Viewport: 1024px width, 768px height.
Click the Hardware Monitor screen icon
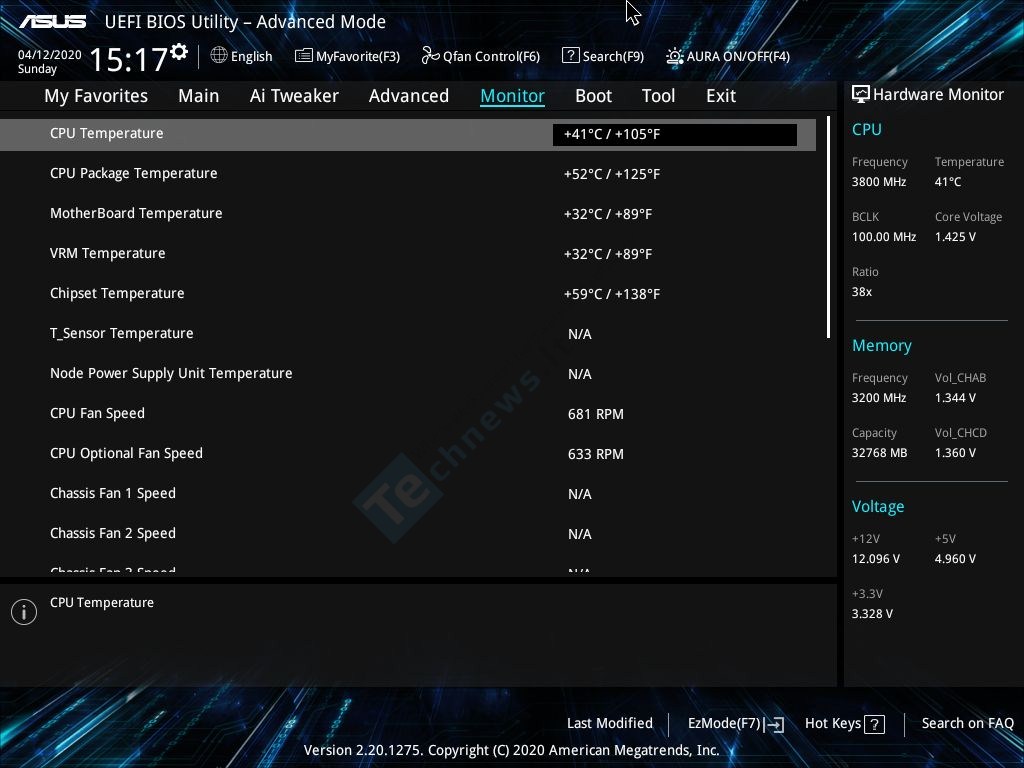pos(861,94)
